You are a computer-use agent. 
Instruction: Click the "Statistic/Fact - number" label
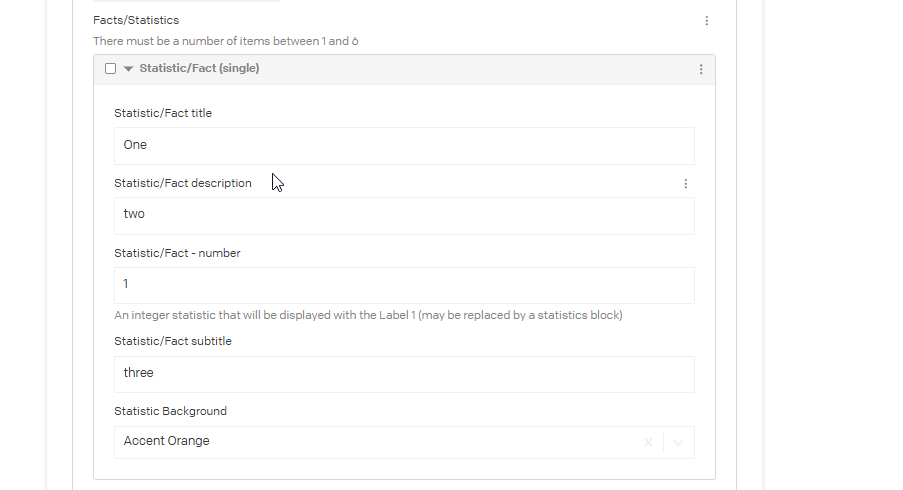point(177,254)
